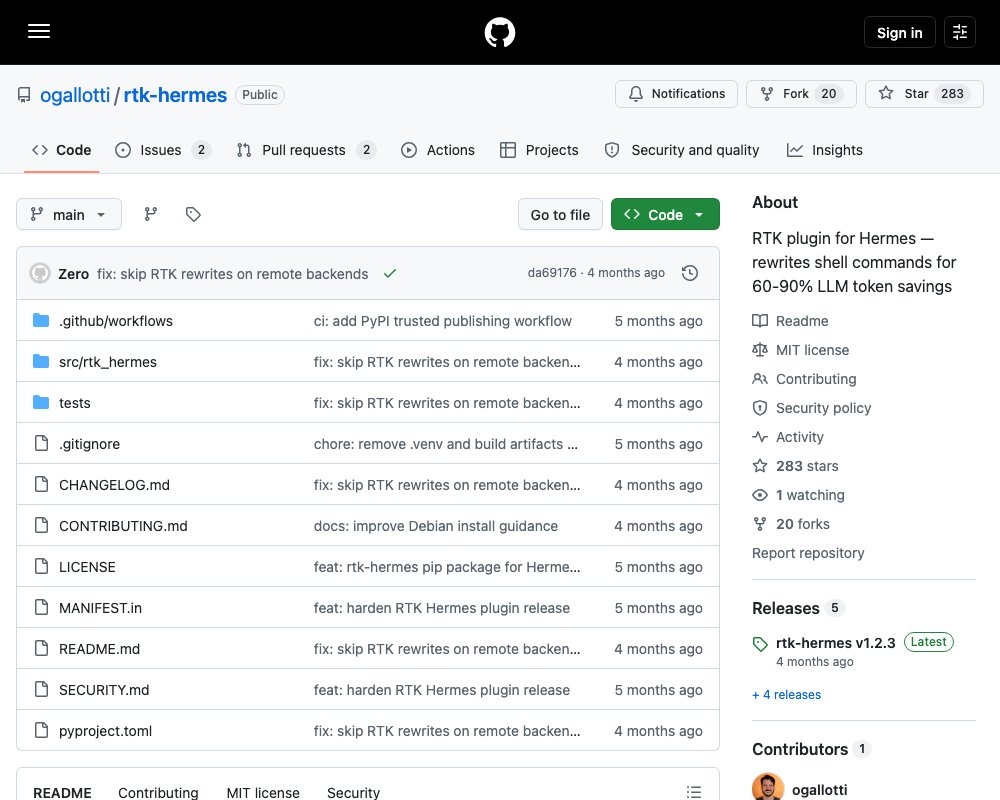Image resolution: width=1000 pixels, height=800 pixels.
Task: Open README.md file
Action: [x=99, y=649]
